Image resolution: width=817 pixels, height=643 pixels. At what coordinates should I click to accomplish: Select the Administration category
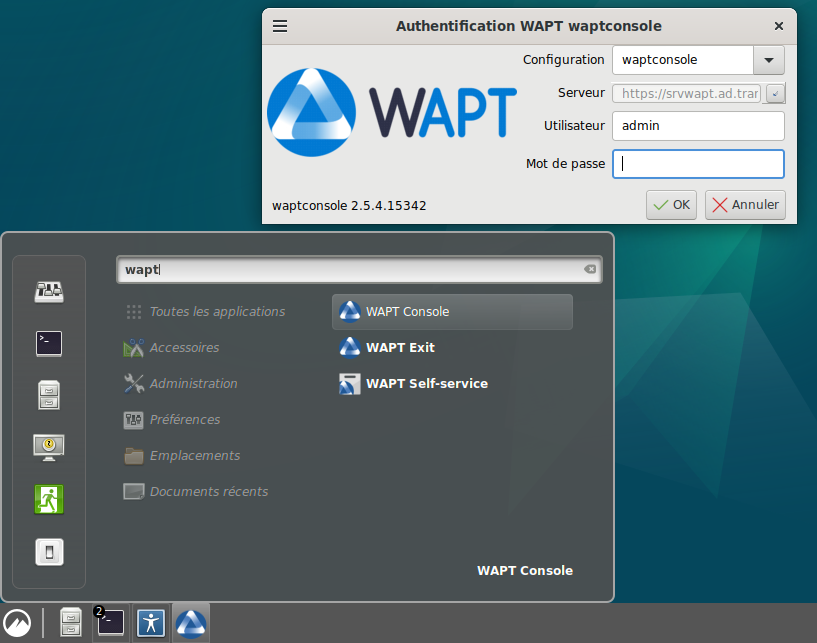point(181,384)
